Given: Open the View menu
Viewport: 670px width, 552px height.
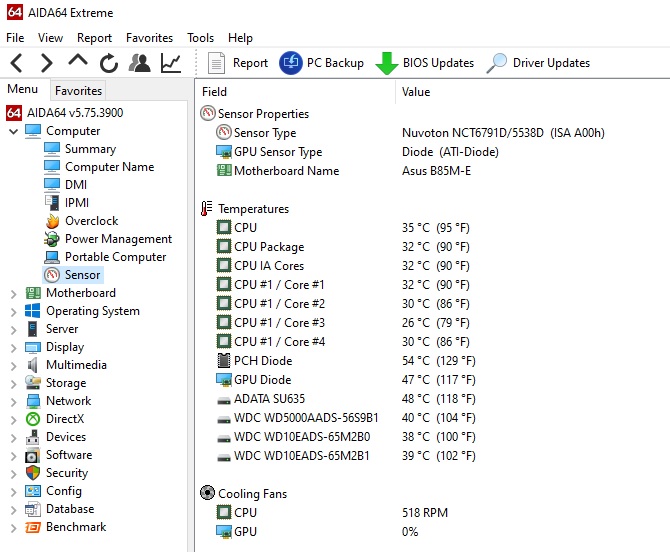Looking at the screenshot, I should [50, 38].
